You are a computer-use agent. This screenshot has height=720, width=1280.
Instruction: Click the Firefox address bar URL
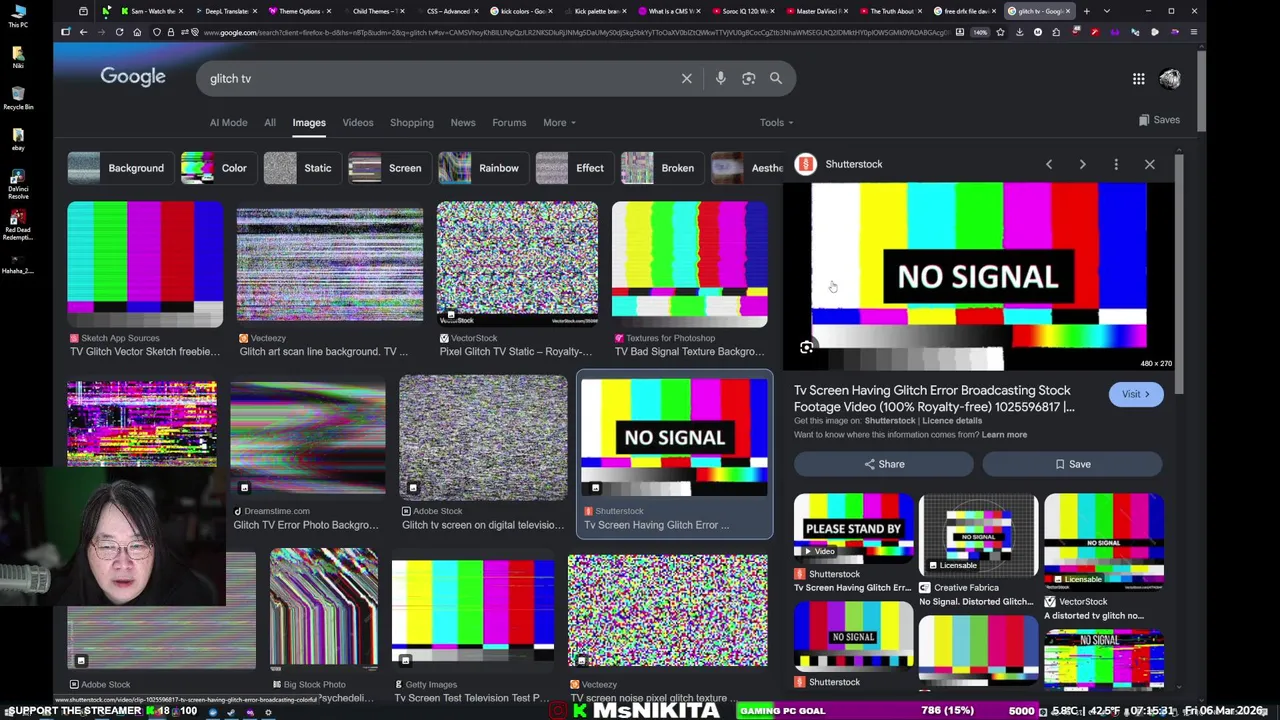pos(575,32)
